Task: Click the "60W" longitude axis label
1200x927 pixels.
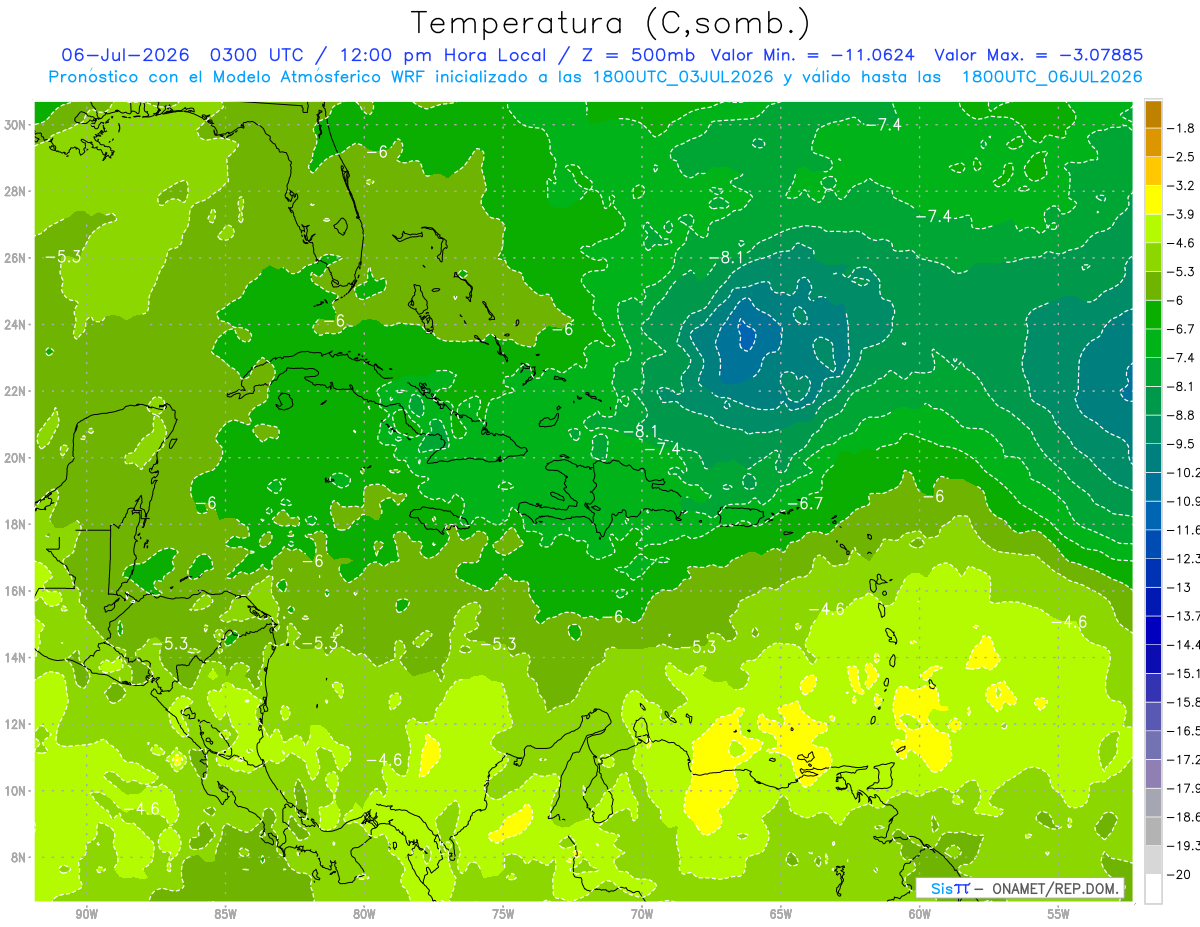Action: [x=920, y=914]
